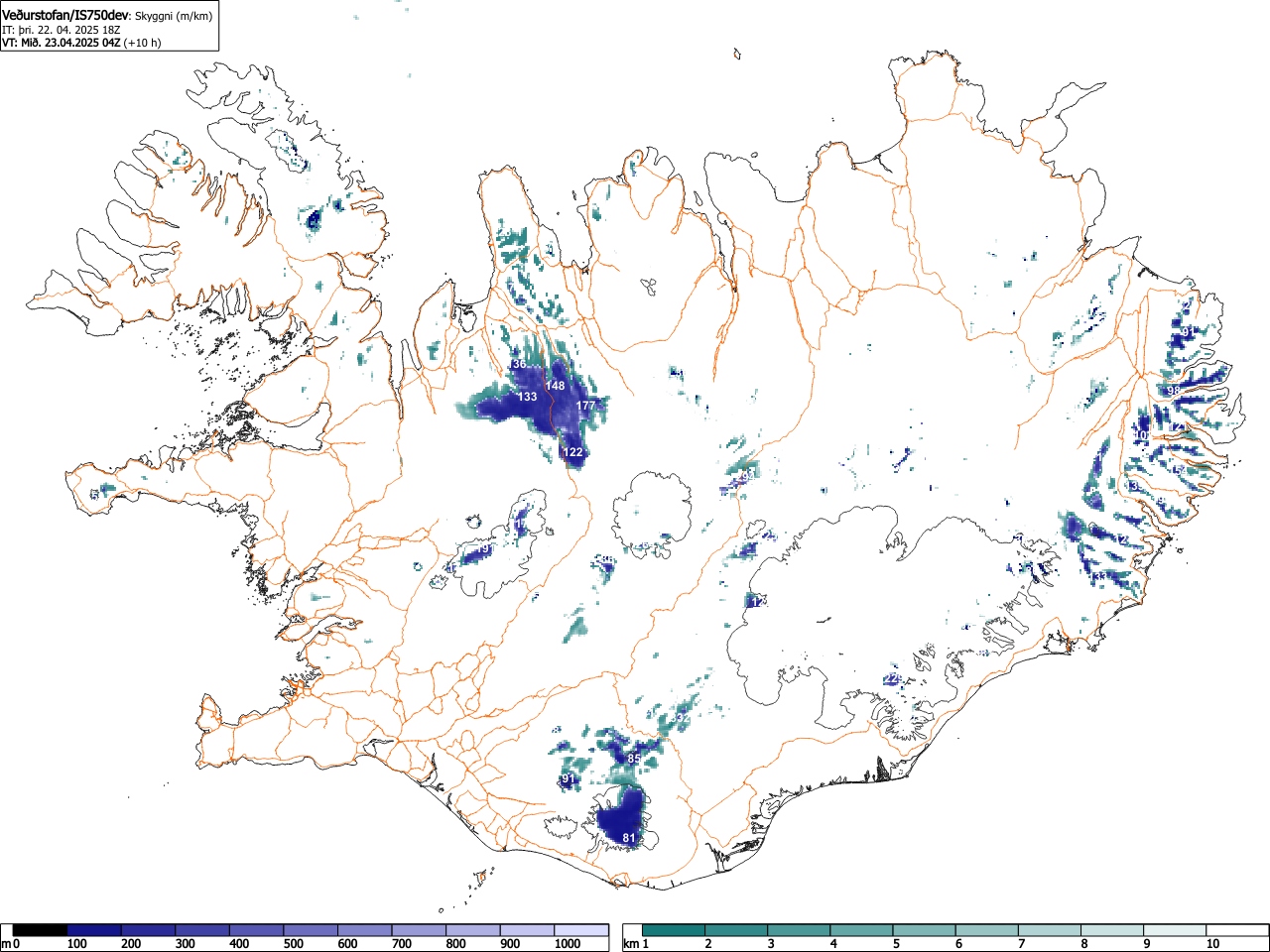Select the 6–7 km legend swatch
1270x952 pixels.
coord(987,930)
